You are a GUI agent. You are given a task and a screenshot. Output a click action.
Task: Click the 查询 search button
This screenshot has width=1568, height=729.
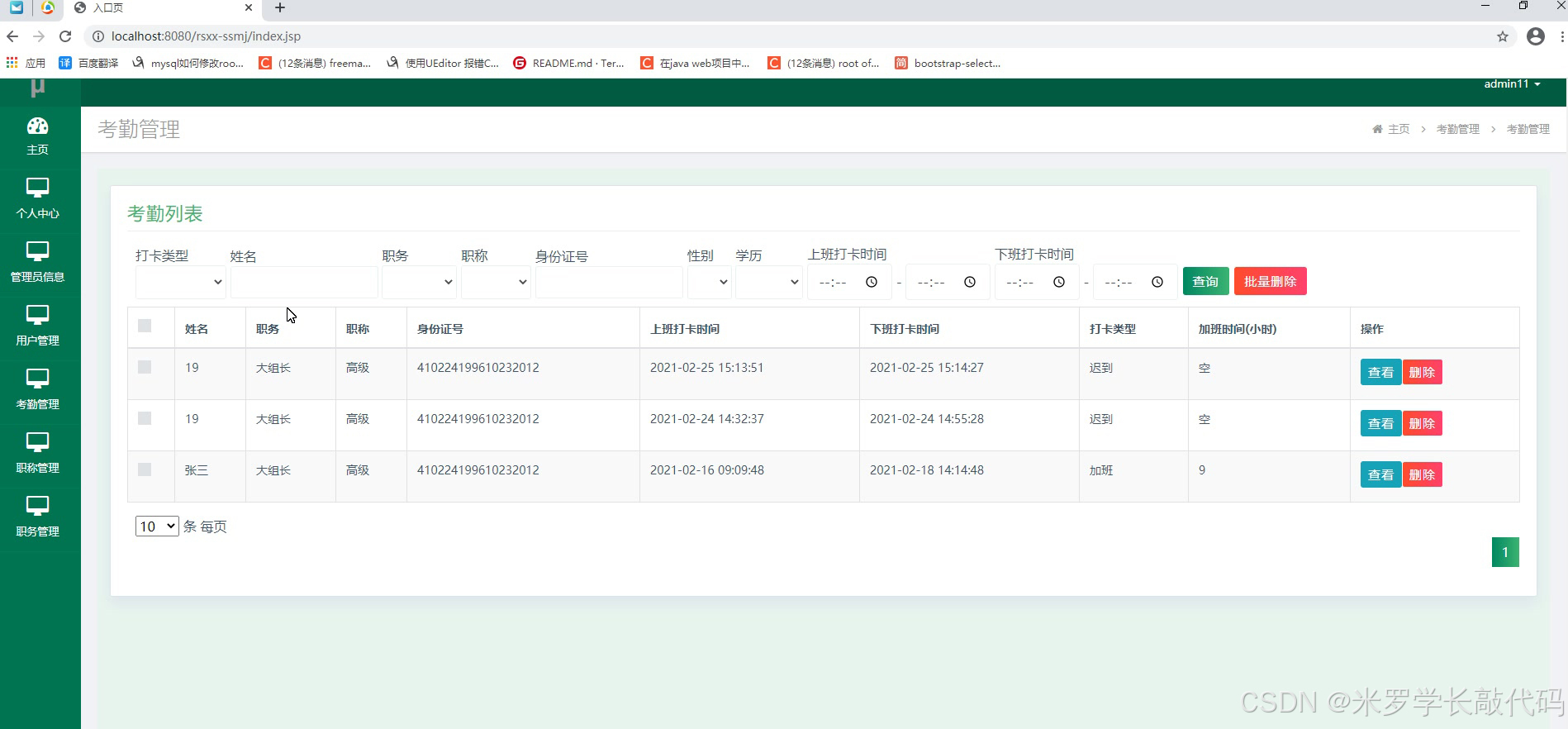tap(1205, 282)
